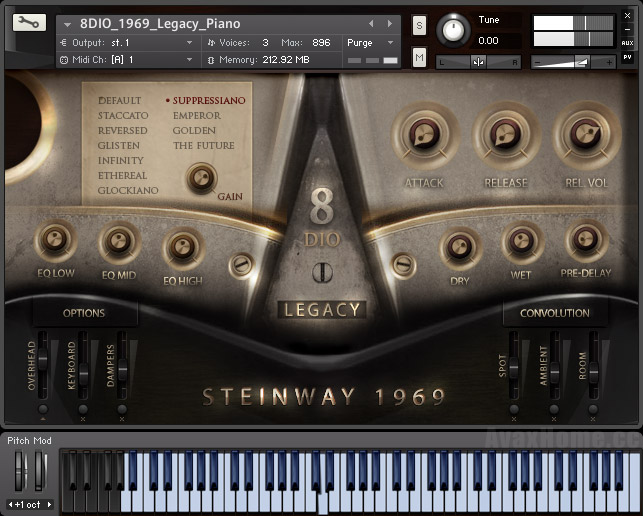Shift keyboard octave down with left arrow
Image resolution: width=643 pixels, height=516 pixels.
tap(11, 505)
